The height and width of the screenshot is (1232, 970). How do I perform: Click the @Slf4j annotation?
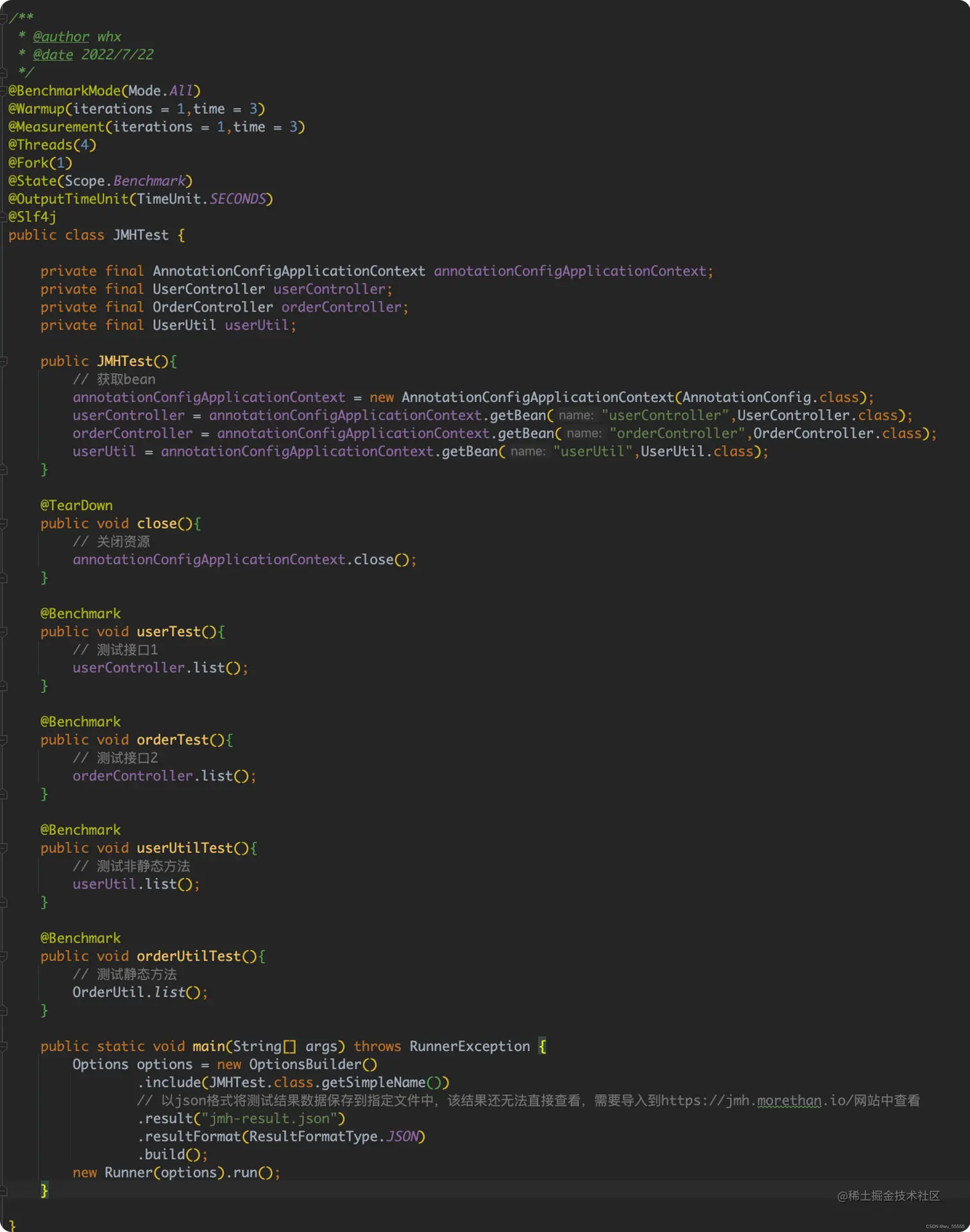(x=32, y=217)
